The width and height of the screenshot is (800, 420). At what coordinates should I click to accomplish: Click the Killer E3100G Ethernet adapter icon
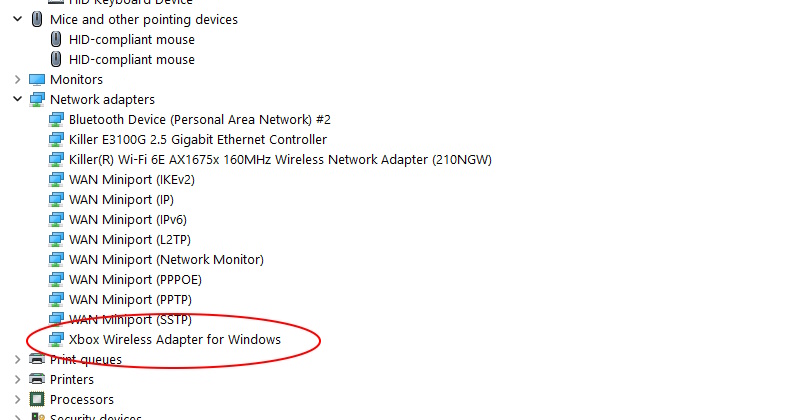(56, 139)
